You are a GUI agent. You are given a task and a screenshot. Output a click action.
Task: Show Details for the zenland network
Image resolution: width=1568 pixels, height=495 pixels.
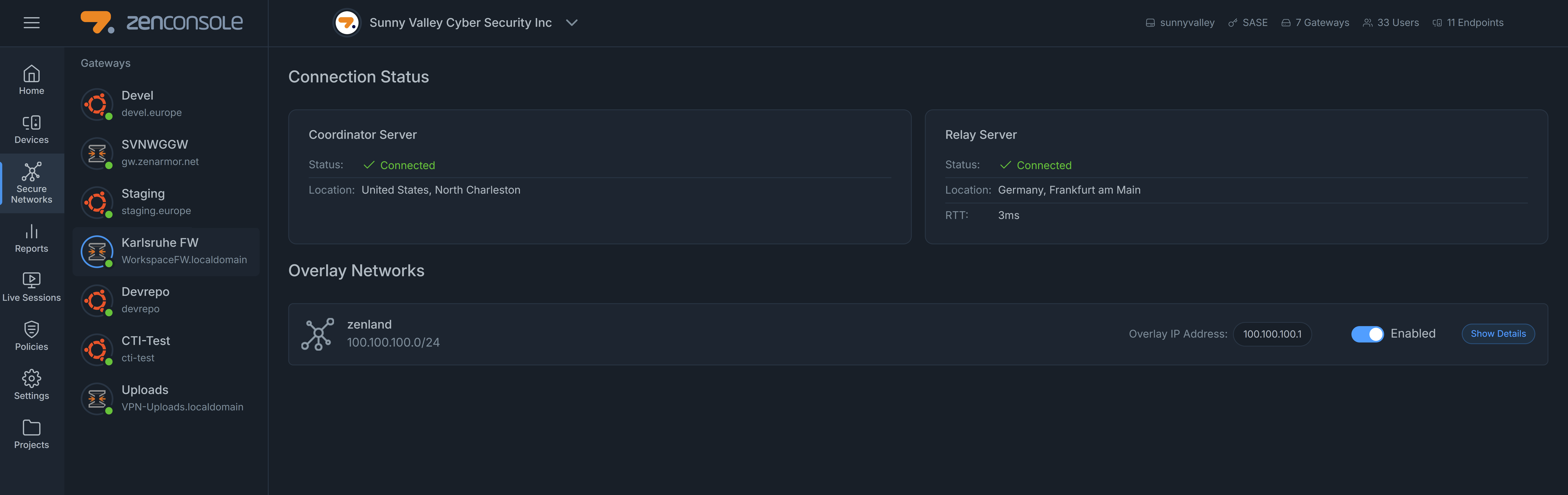(1498, 334)
